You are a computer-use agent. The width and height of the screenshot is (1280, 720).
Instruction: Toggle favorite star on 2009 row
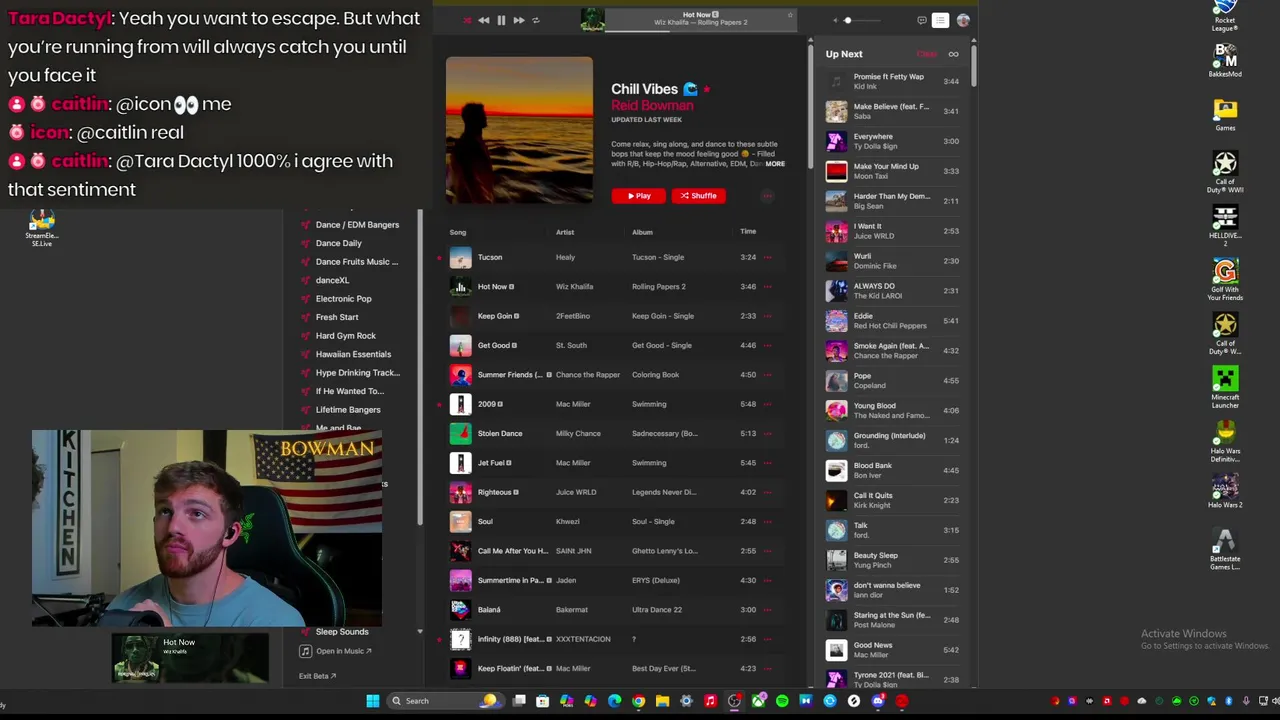439,405
